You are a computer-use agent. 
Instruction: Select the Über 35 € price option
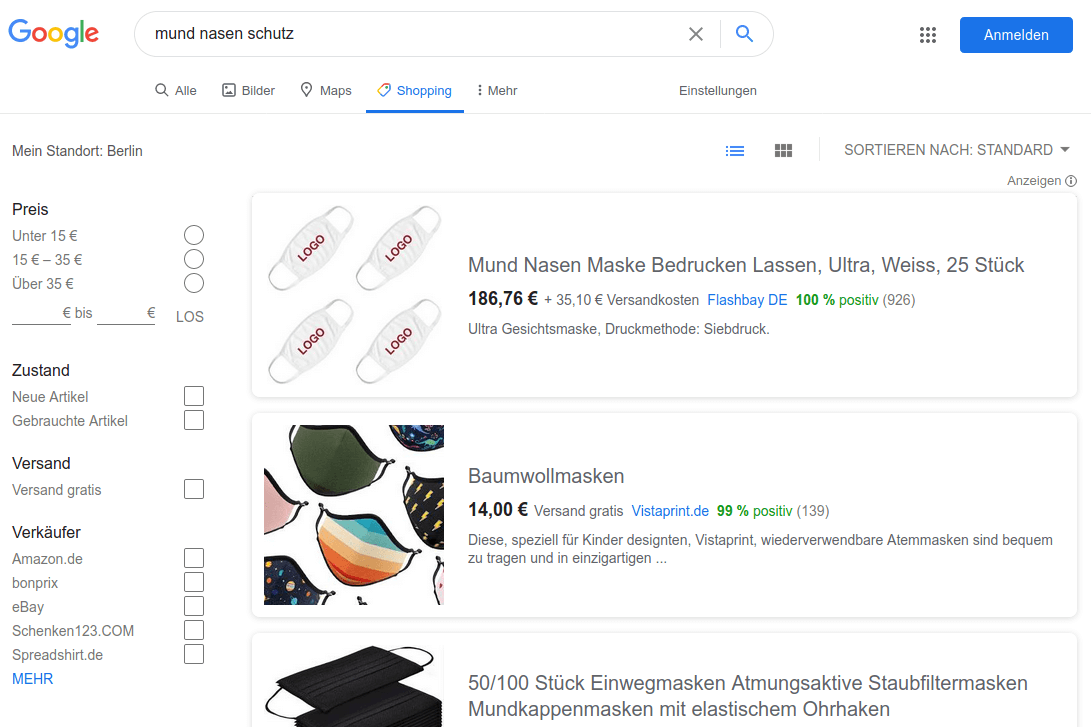(x=194, y=283)
